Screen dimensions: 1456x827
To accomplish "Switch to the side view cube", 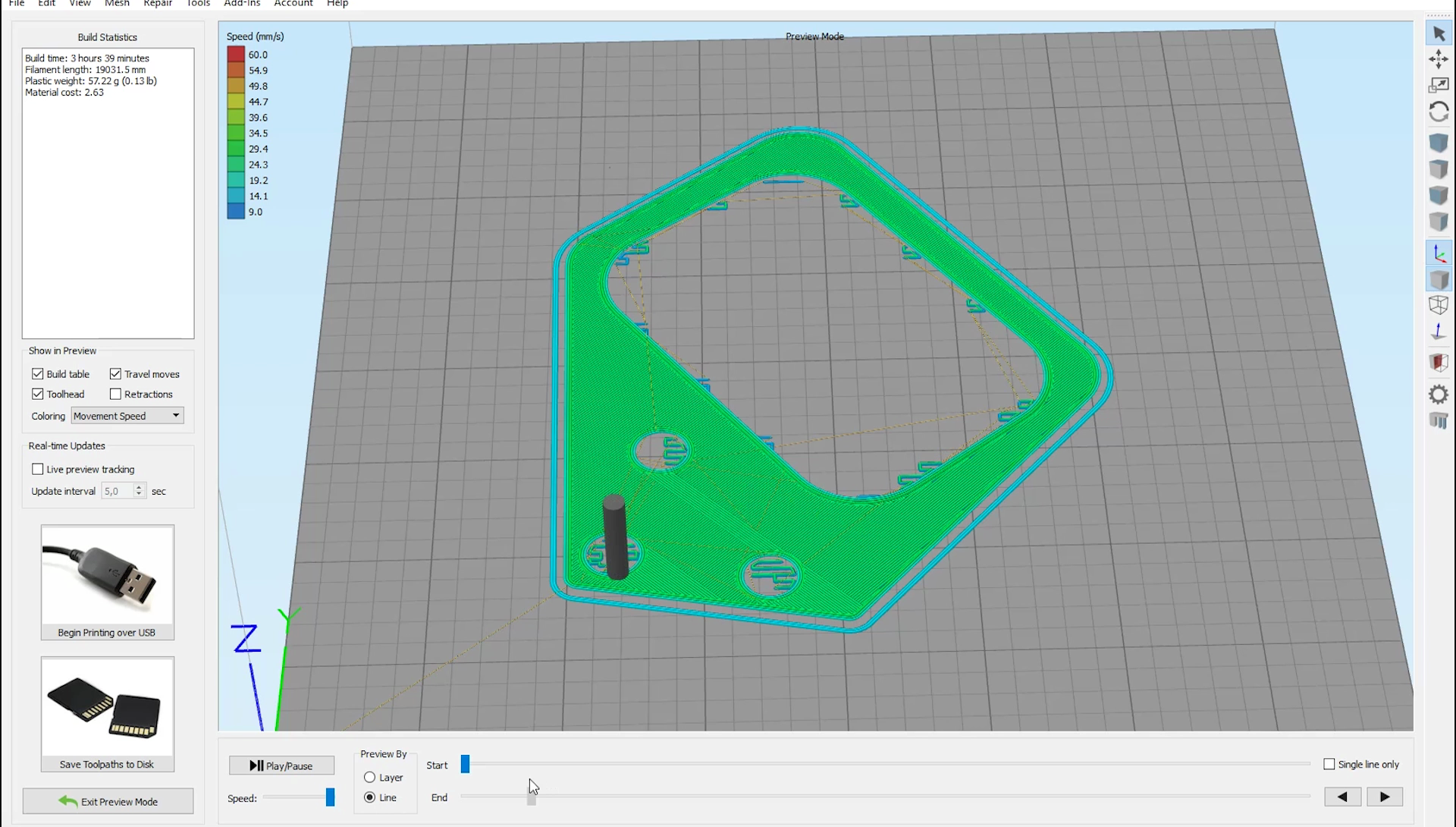I will tap(1439, 222).
